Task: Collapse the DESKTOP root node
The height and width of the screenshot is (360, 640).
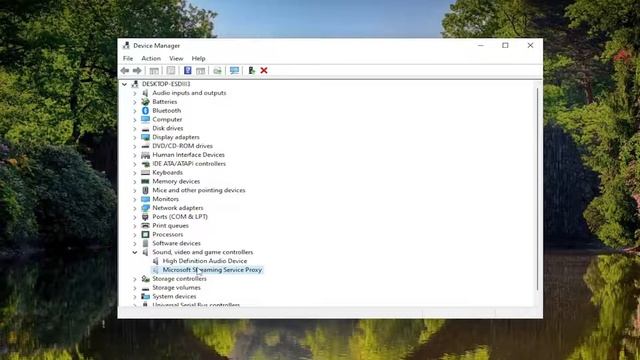Action: pos(124,84)
